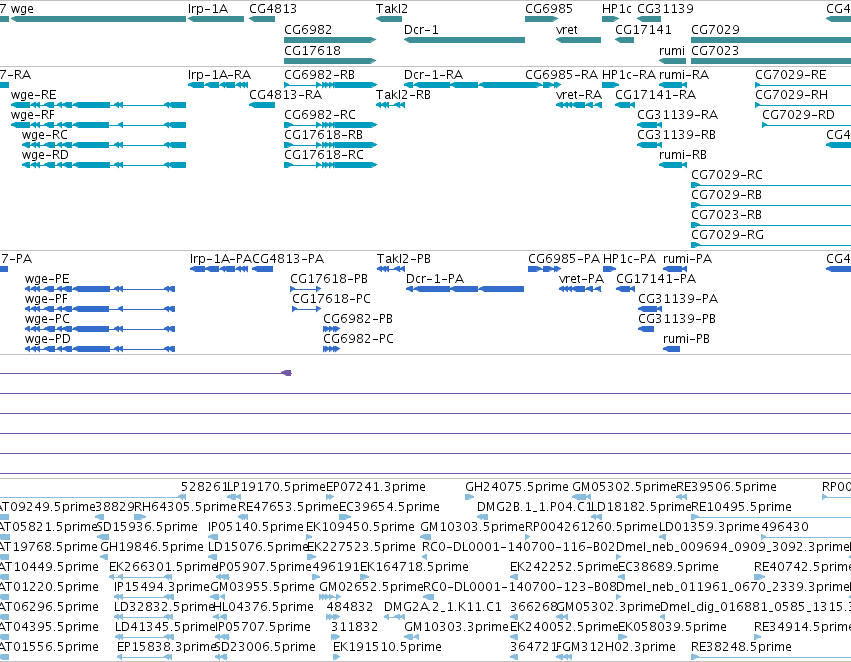
Task: Click the CG17141-PA protein label
Action: point(656,279)
